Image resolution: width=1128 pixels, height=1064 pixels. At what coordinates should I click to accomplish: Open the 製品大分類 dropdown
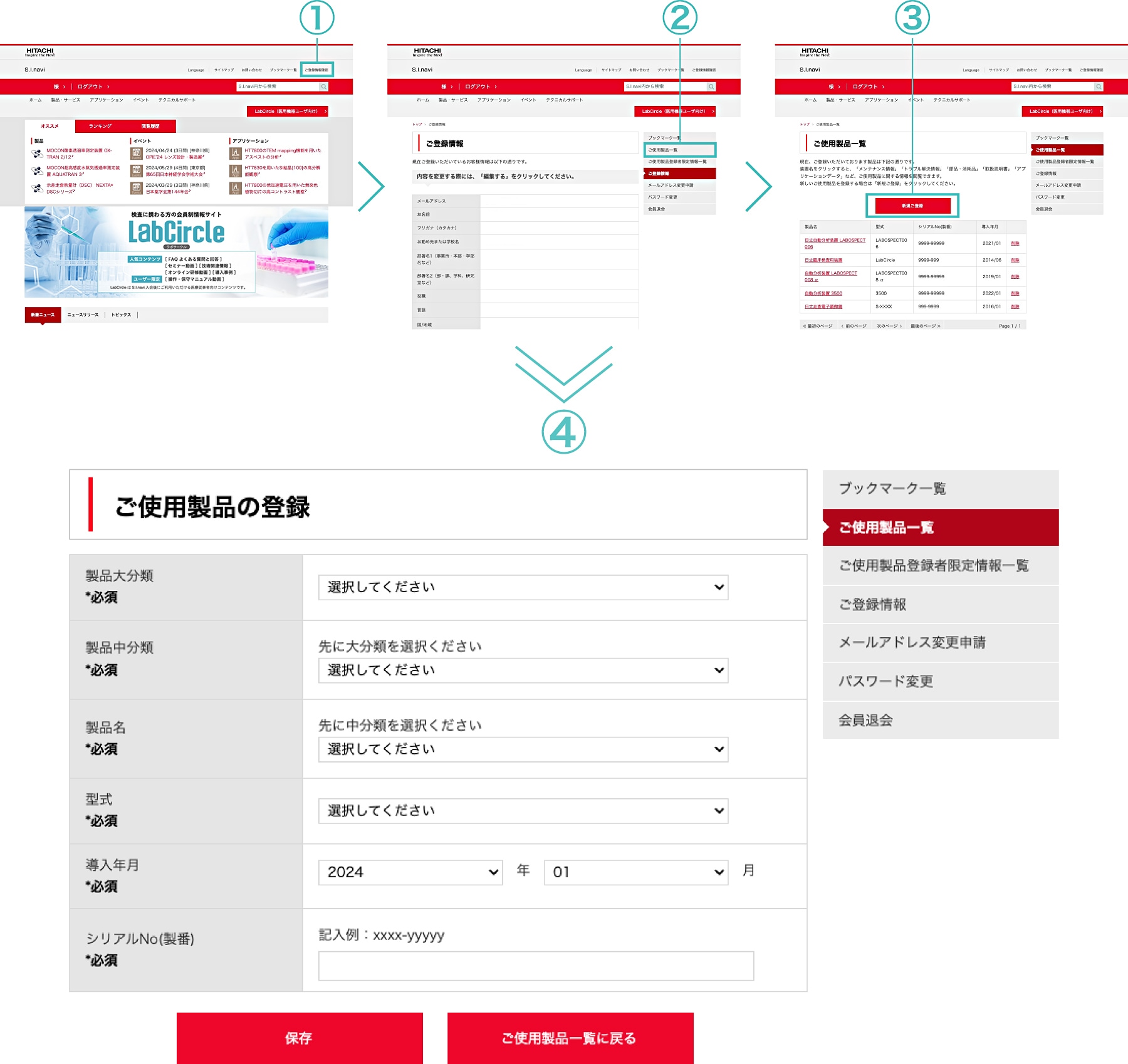523,587
